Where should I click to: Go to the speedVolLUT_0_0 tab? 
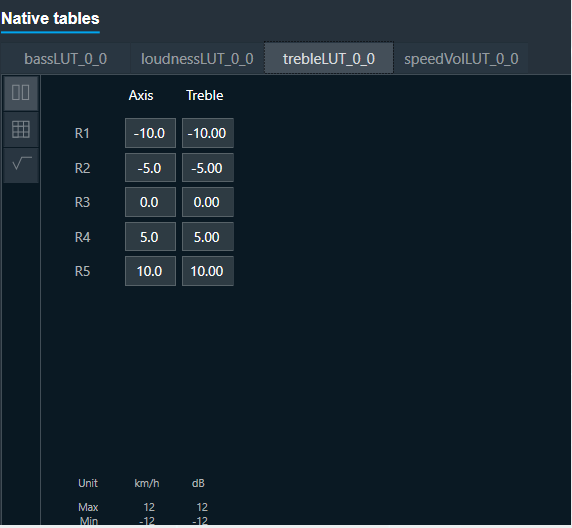[x=461, y=59]
